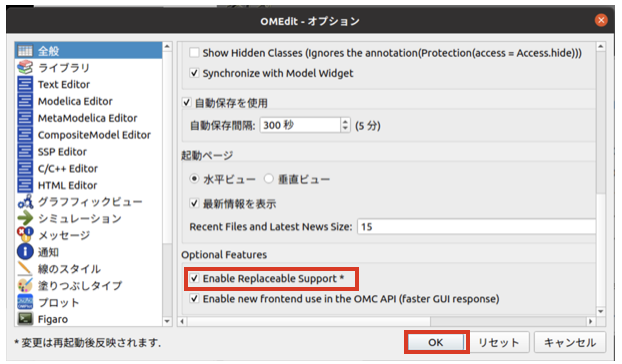Viewport: 622px width, 364px height.
Task: Click the horizontal scrollbar thumb
Action: pyautogui.click(x=309, y=321)
